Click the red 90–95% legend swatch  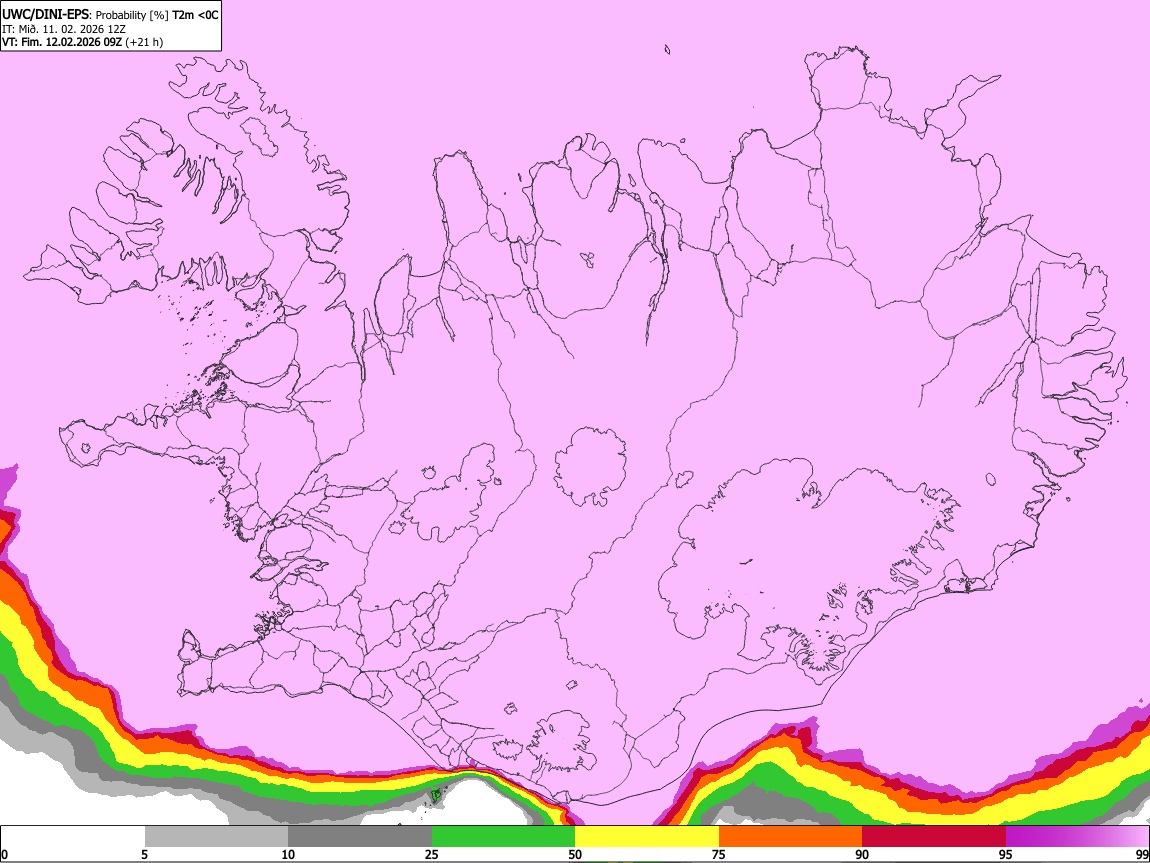[934, 837]
